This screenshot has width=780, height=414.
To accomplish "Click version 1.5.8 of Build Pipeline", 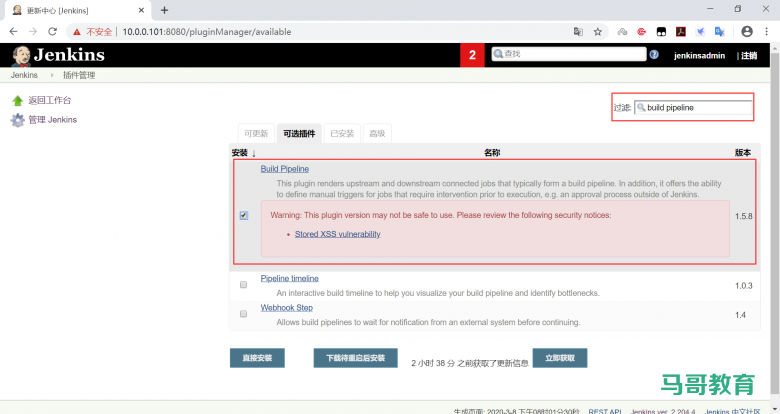I will click(743, 216).
